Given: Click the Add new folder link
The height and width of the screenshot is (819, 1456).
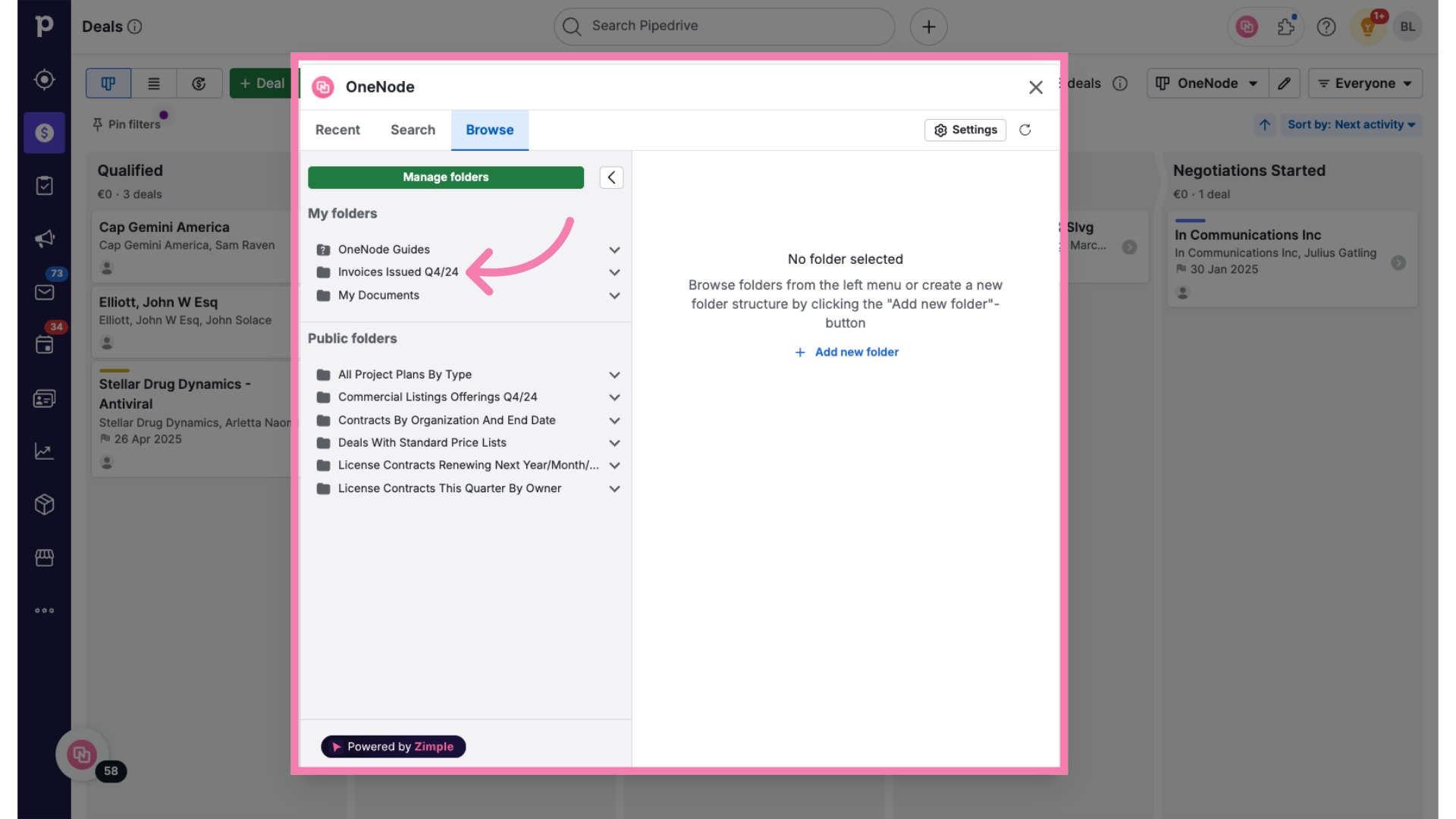Looking at the screenshot, I should (845, 352).
